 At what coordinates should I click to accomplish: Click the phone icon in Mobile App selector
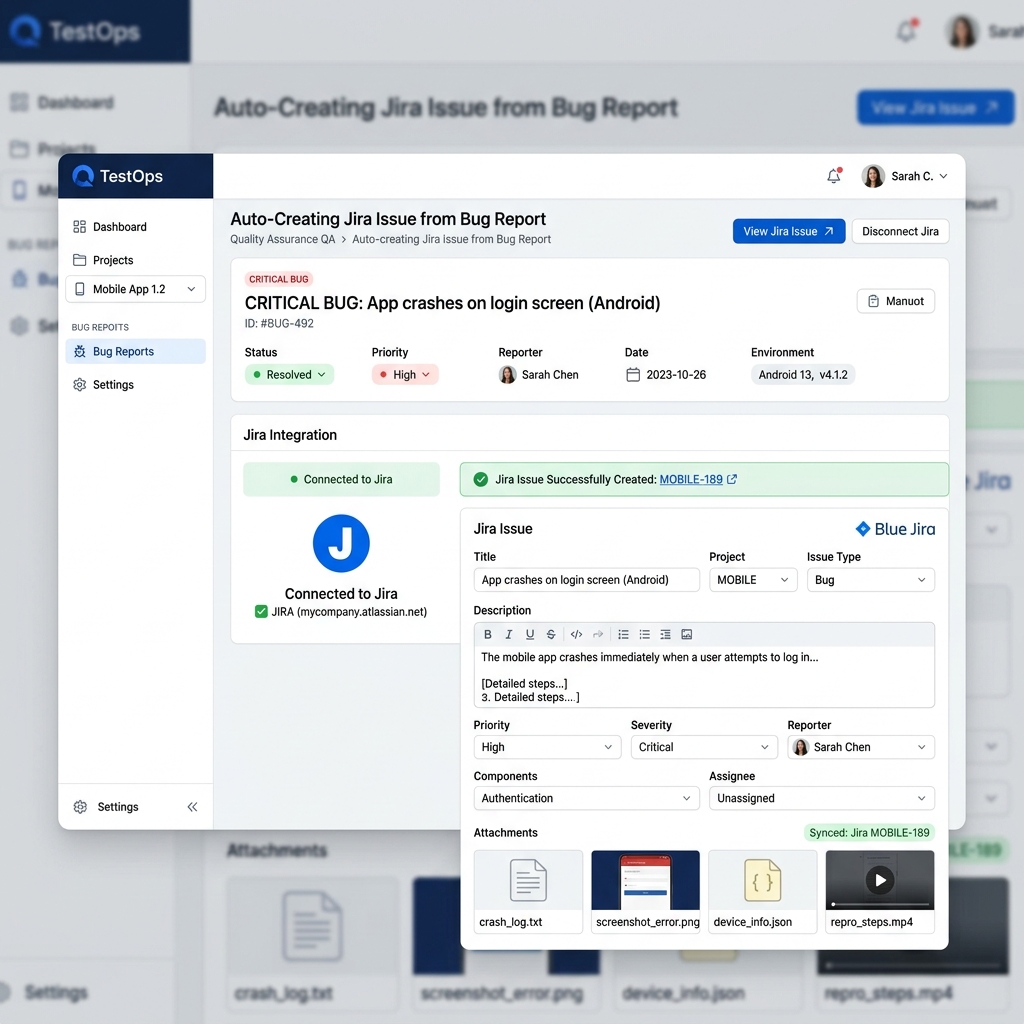pyautogui.click(x=80, y=289)
